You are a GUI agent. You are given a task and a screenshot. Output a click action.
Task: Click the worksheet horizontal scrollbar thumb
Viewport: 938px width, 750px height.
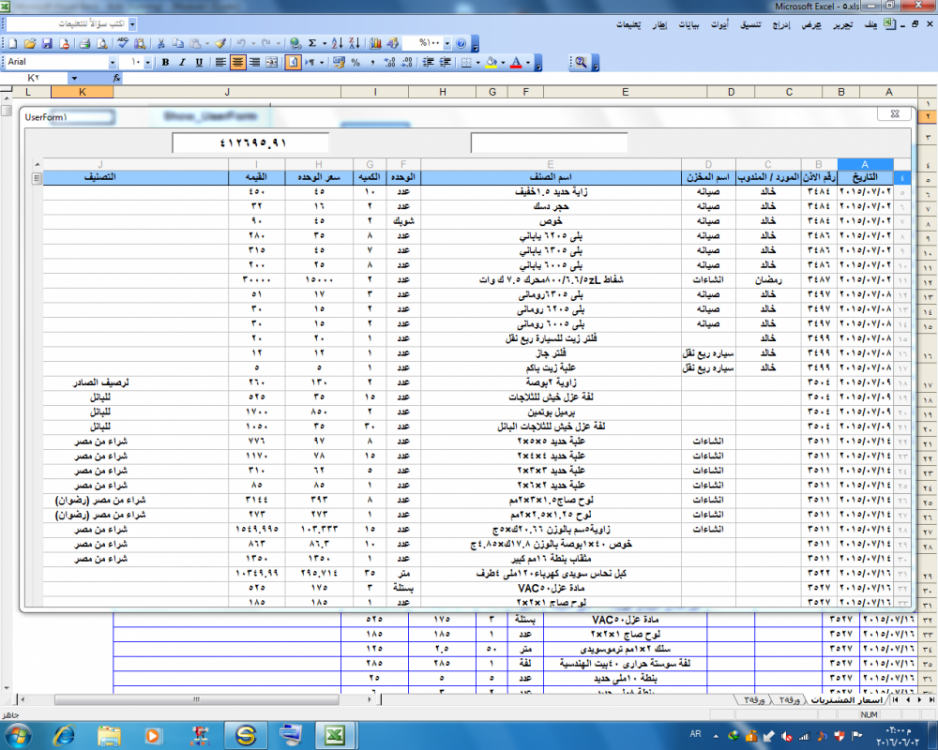pyautogui.click(x=196, y=699)
